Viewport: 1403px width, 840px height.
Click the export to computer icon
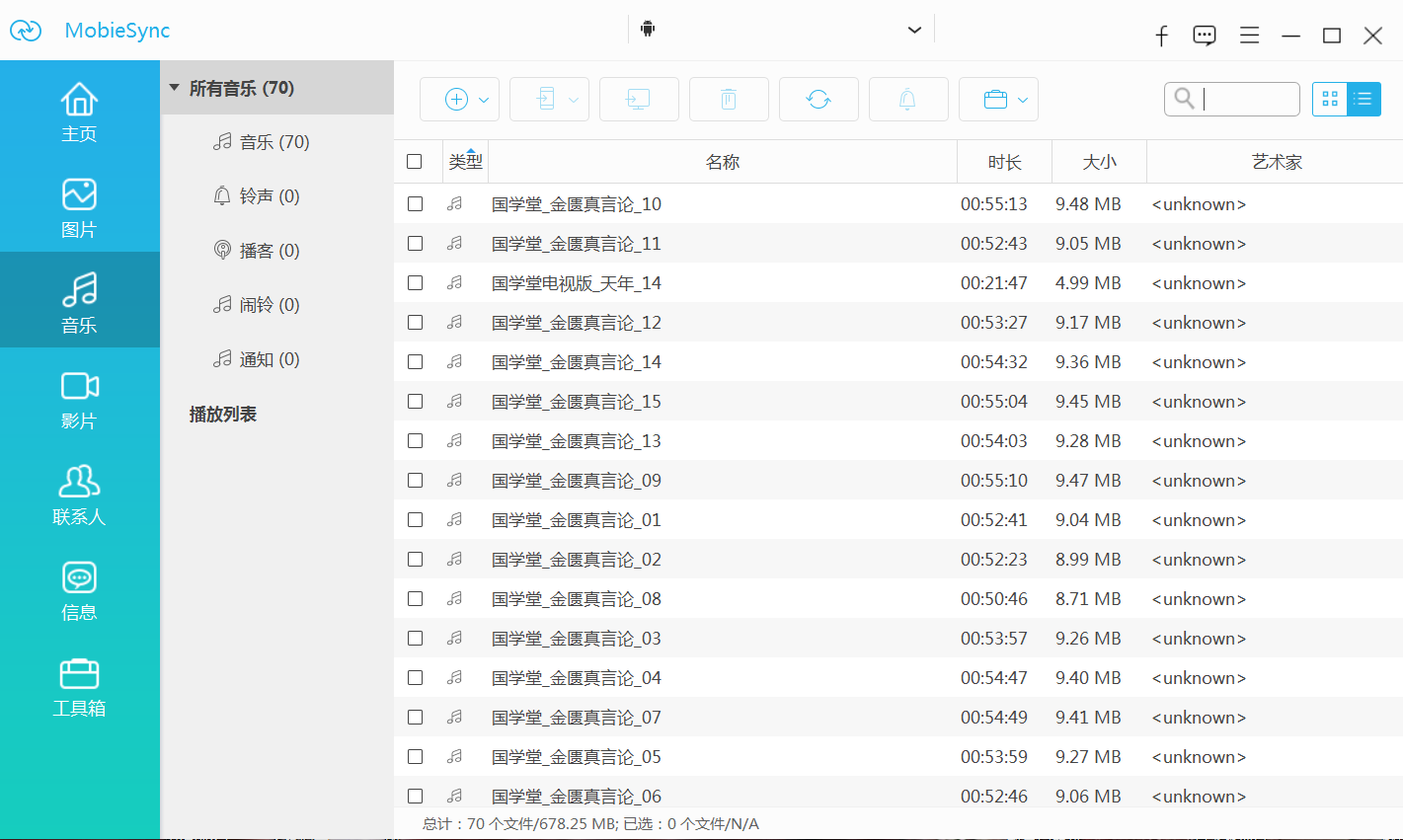(639, 99)
